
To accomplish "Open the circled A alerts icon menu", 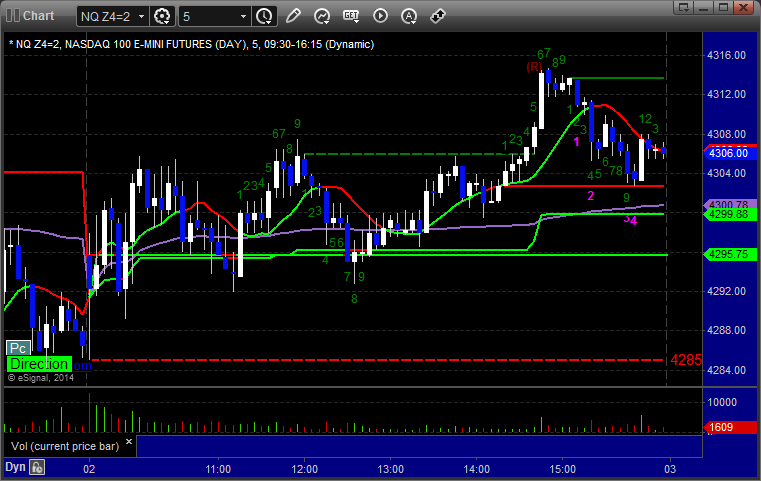I will coord(409,16).
